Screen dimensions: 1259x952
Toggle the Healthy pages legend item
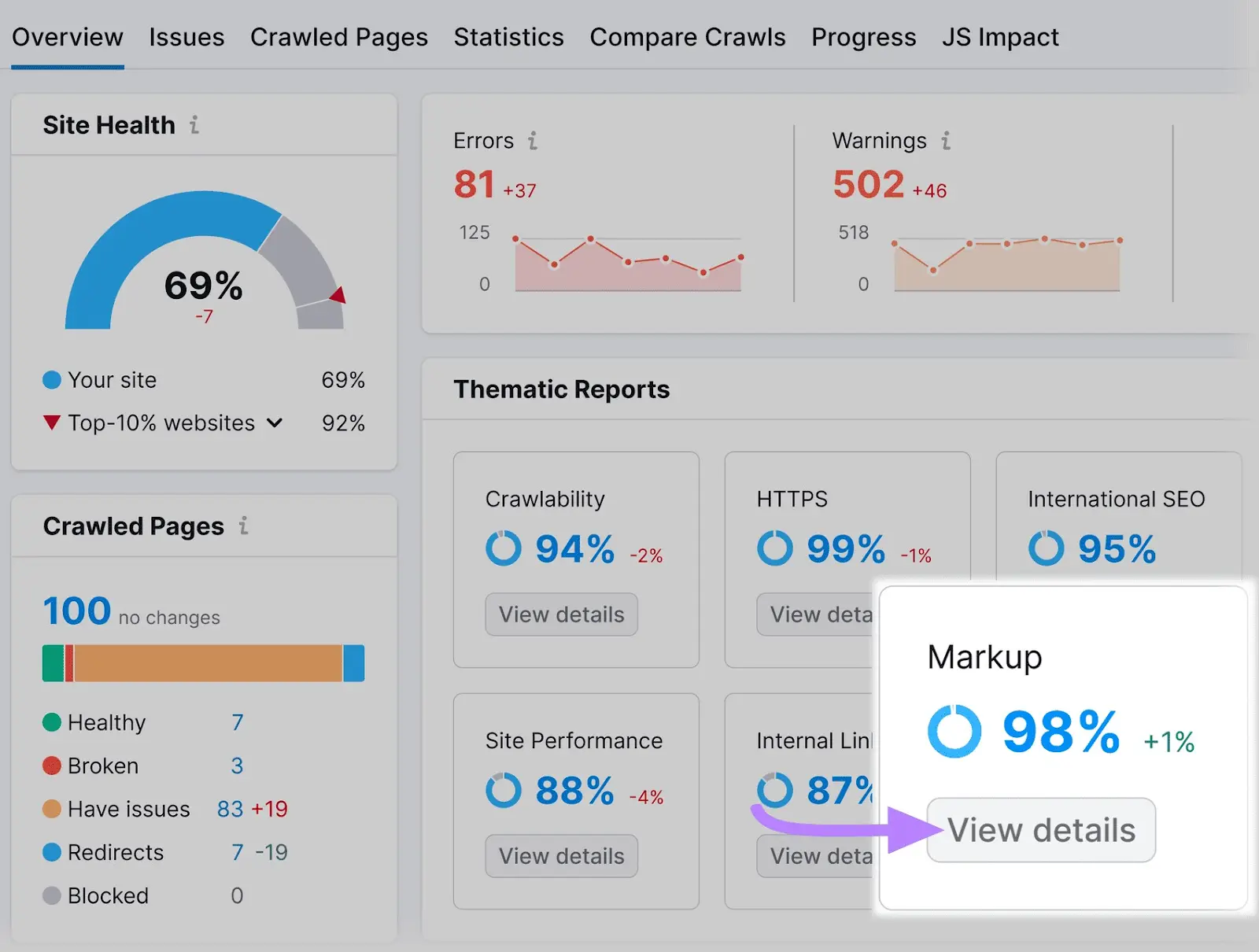[106, 721]
